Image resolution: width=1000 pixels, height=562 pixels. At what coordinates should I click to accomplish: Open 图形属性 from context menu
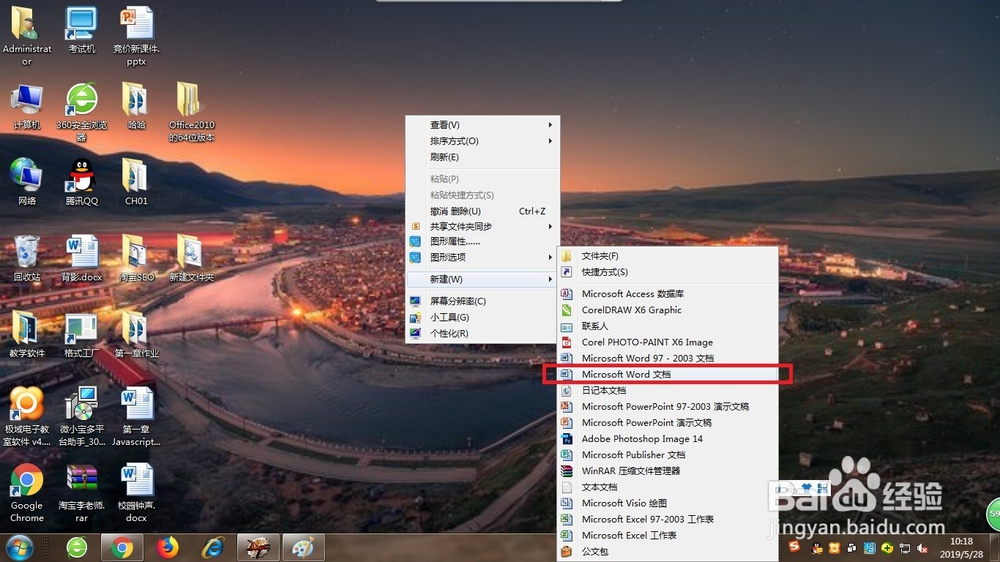(483, 241)
